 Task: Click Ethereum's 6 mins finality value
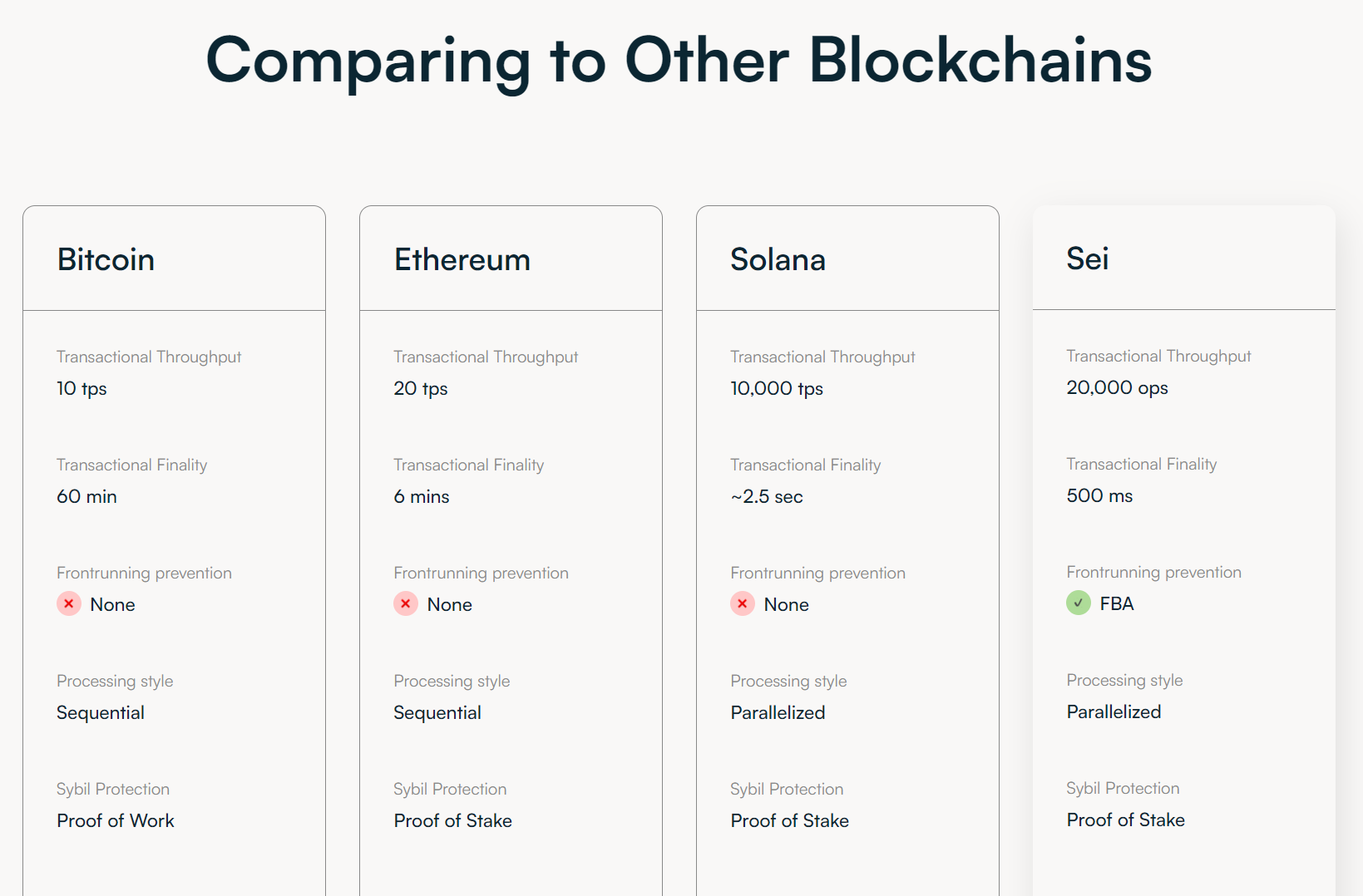(x=422, y=496)
